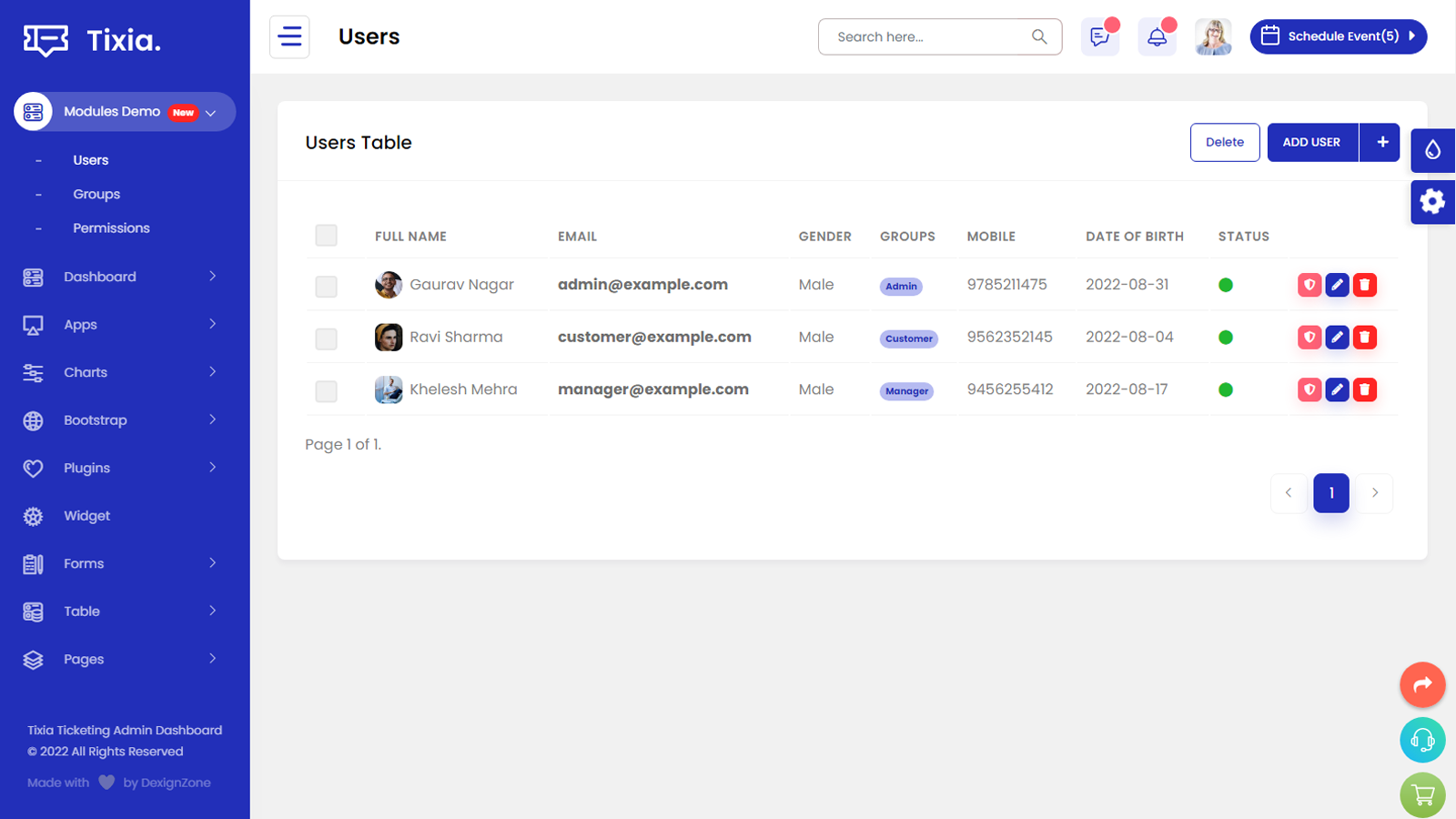The height and width of the screenshot is (819, 1456).
Task: Select all rows with header checkbox
Action: pos(326,236)
